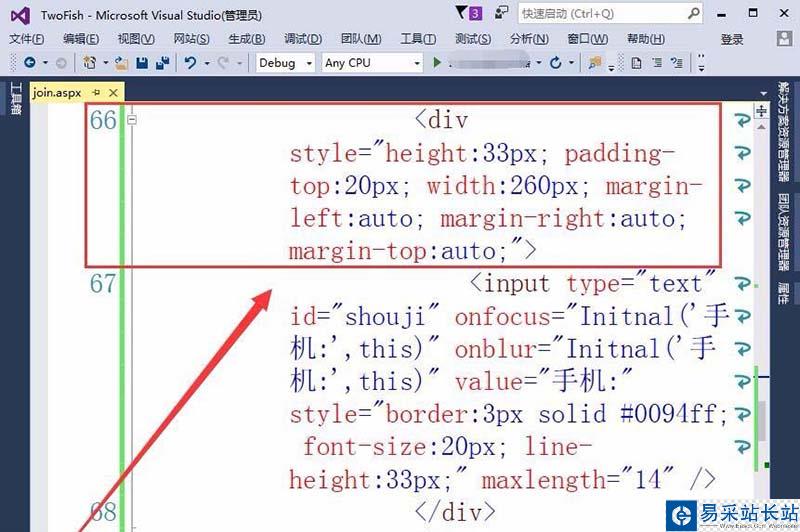
Task: Open the 文件(F) menu
Action: click(27, 39)
